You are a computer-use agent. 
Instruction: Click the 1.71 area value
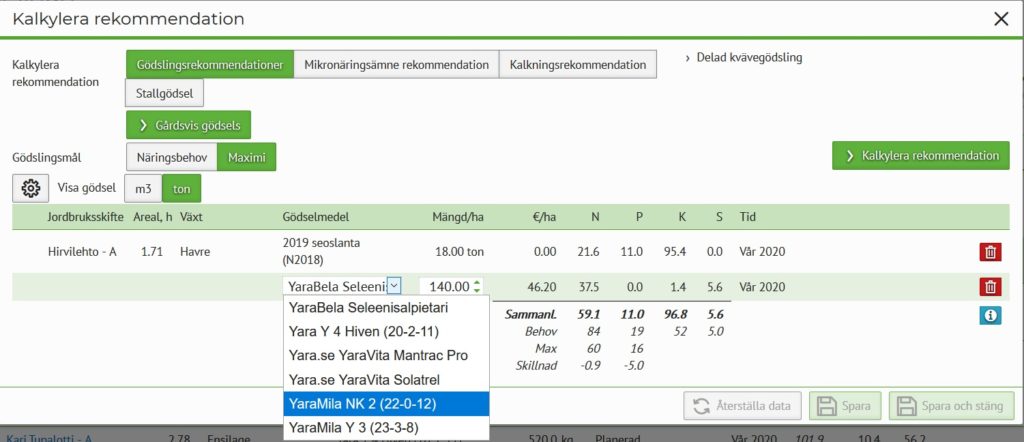coord(150,251)
